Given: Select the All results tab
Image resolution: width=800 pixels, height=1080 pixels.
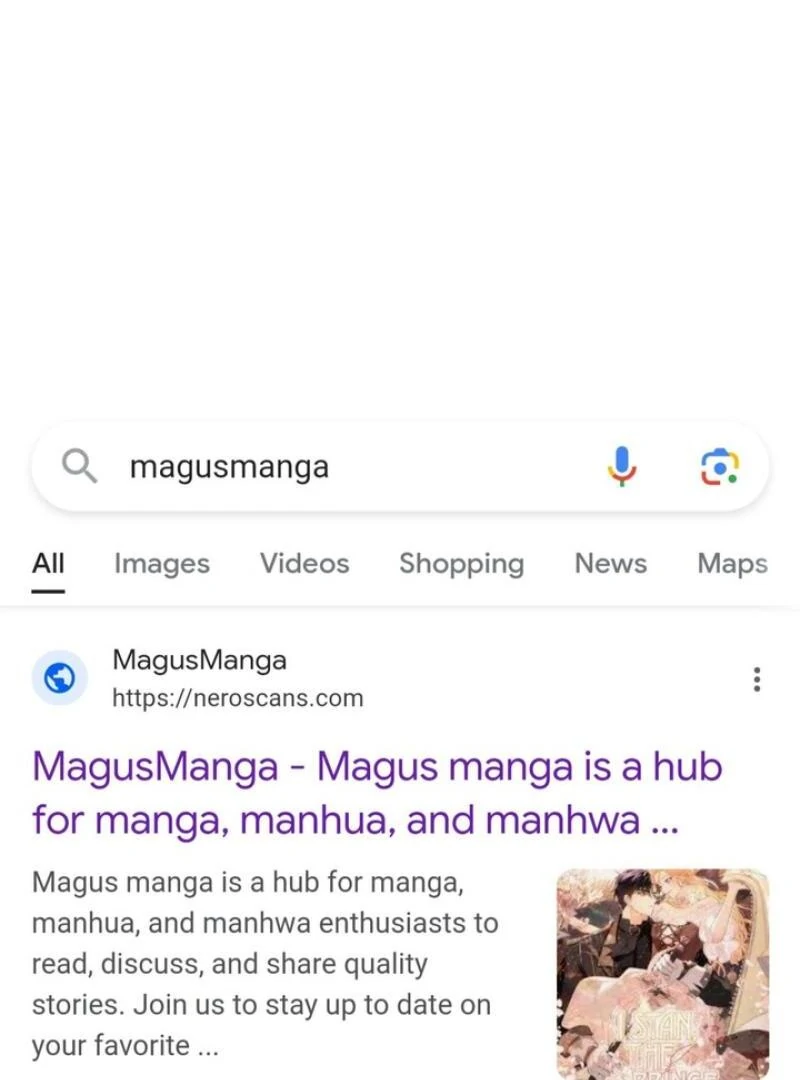Looking at the screenshot, I should point(48,563).
